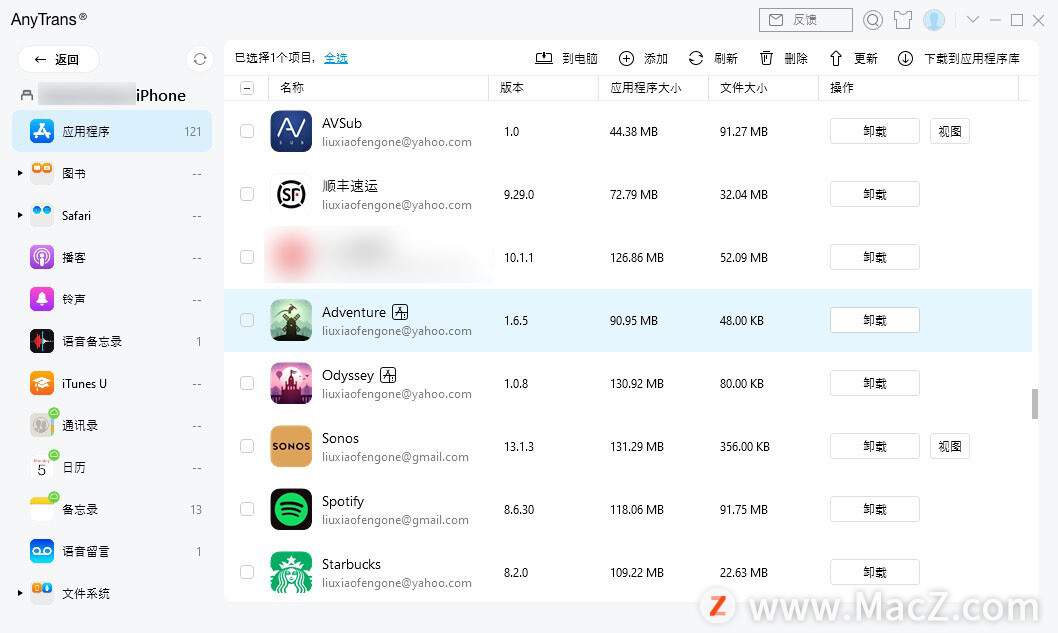The width and height of the screenshot is (1058, 633).
Task: Open iTunes U in sidebar
Action: tap(112, 383)
